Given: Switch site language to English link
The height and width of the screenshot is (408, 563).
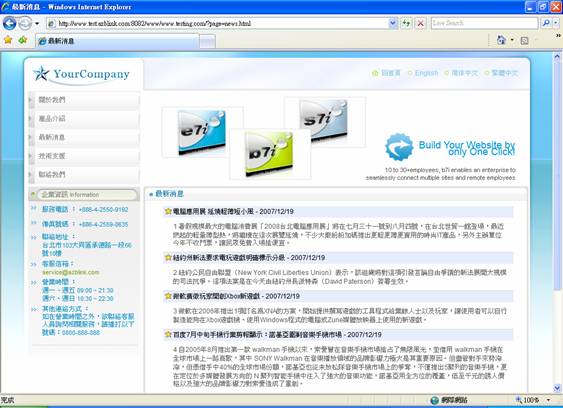Looking at the screenshot, I should [x=426, y=73].
